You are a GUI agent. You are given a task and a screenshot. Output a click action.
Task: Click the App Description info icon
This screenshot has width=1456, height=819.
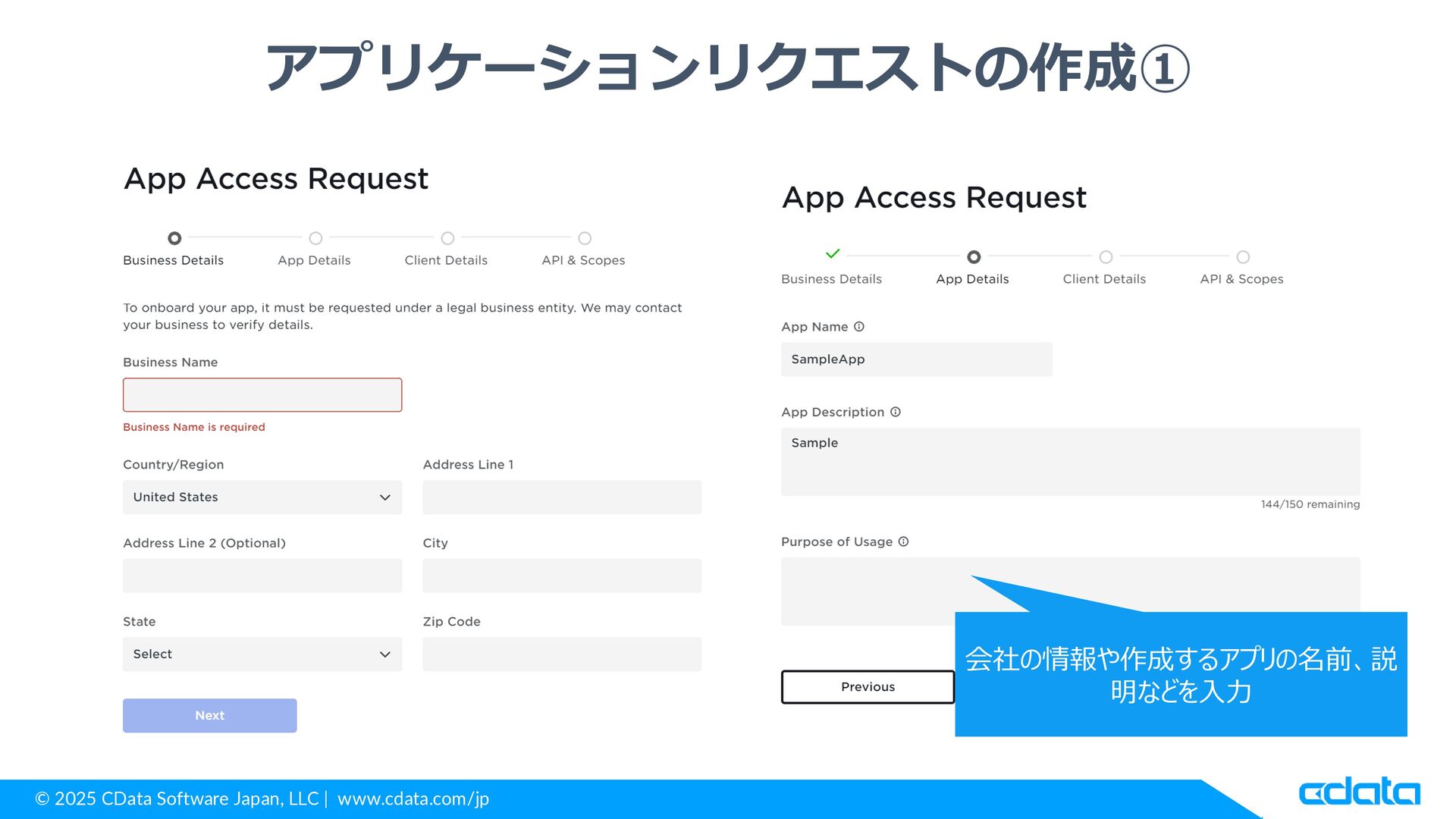coord(895,412)
